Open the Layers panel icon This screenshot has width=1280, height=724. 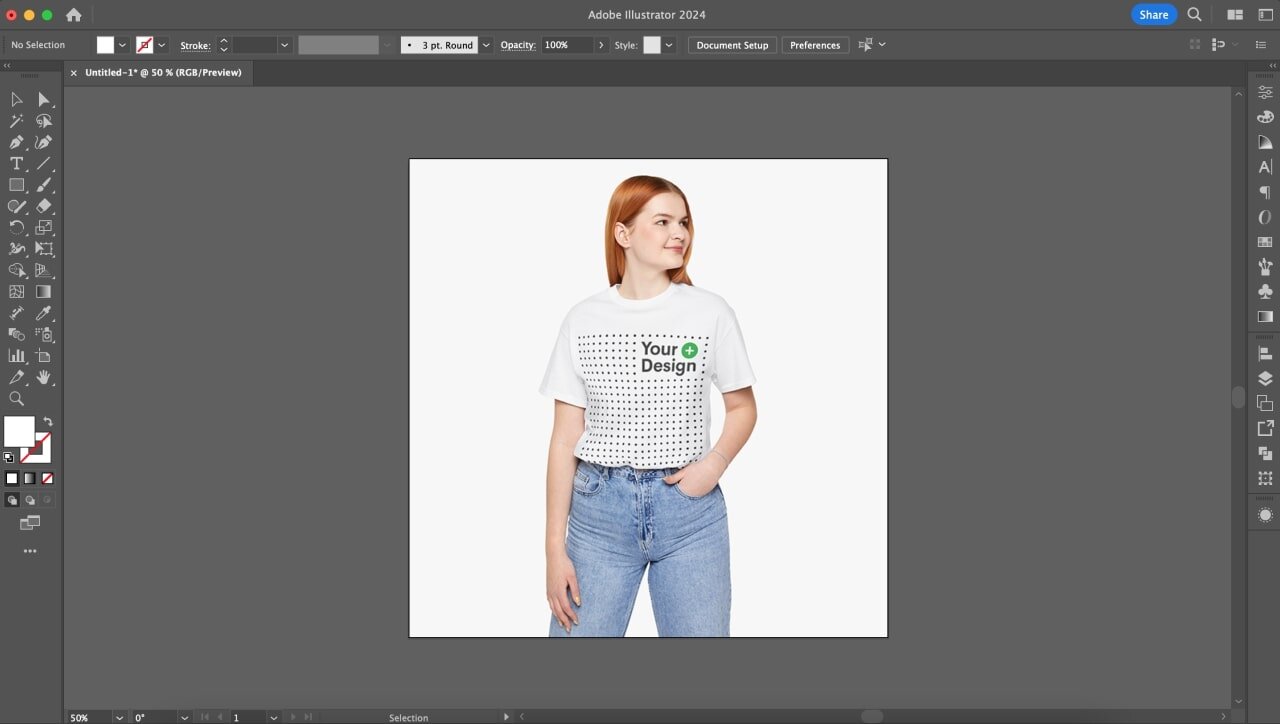[1265, 378]
